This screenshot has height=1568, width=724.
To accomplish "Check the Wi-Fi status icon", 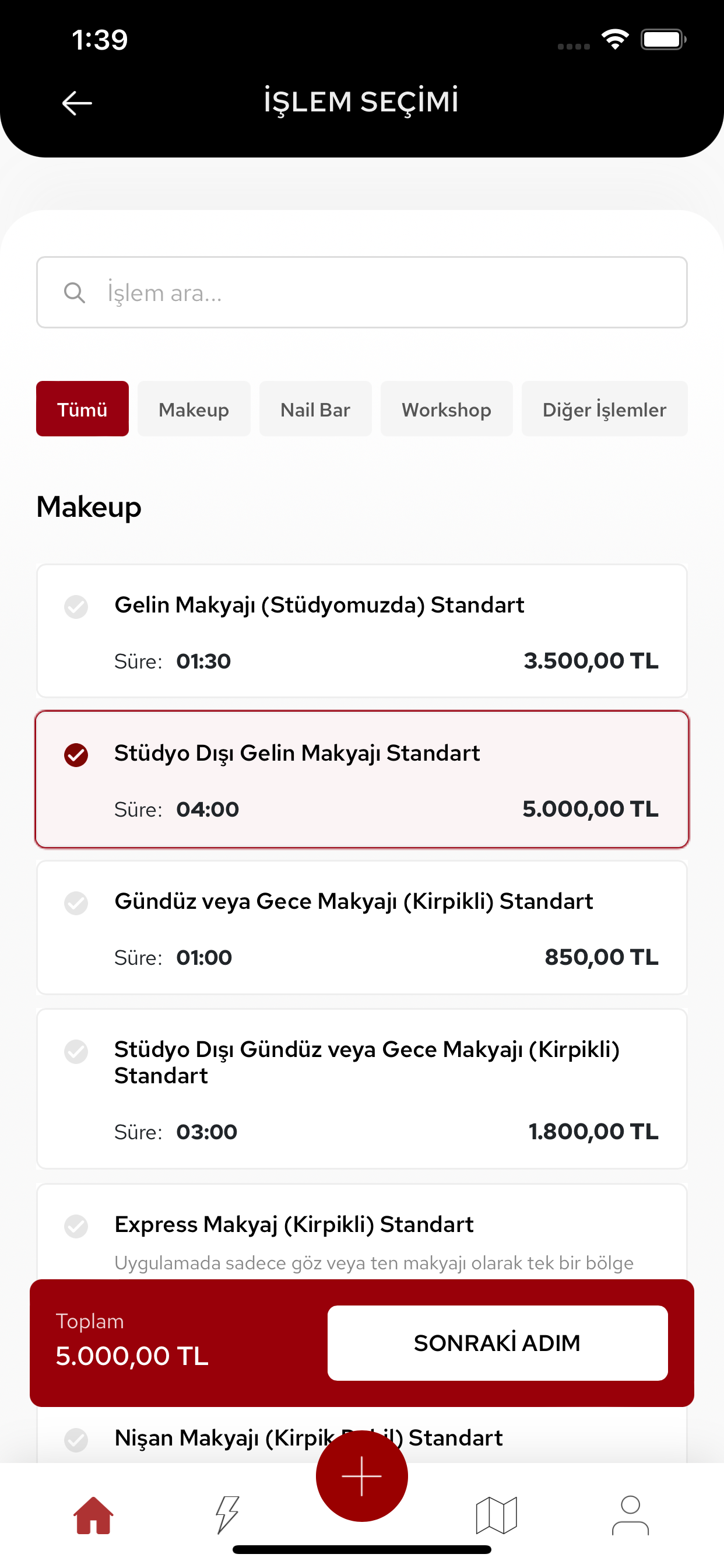I will click(x=615, y=40).
